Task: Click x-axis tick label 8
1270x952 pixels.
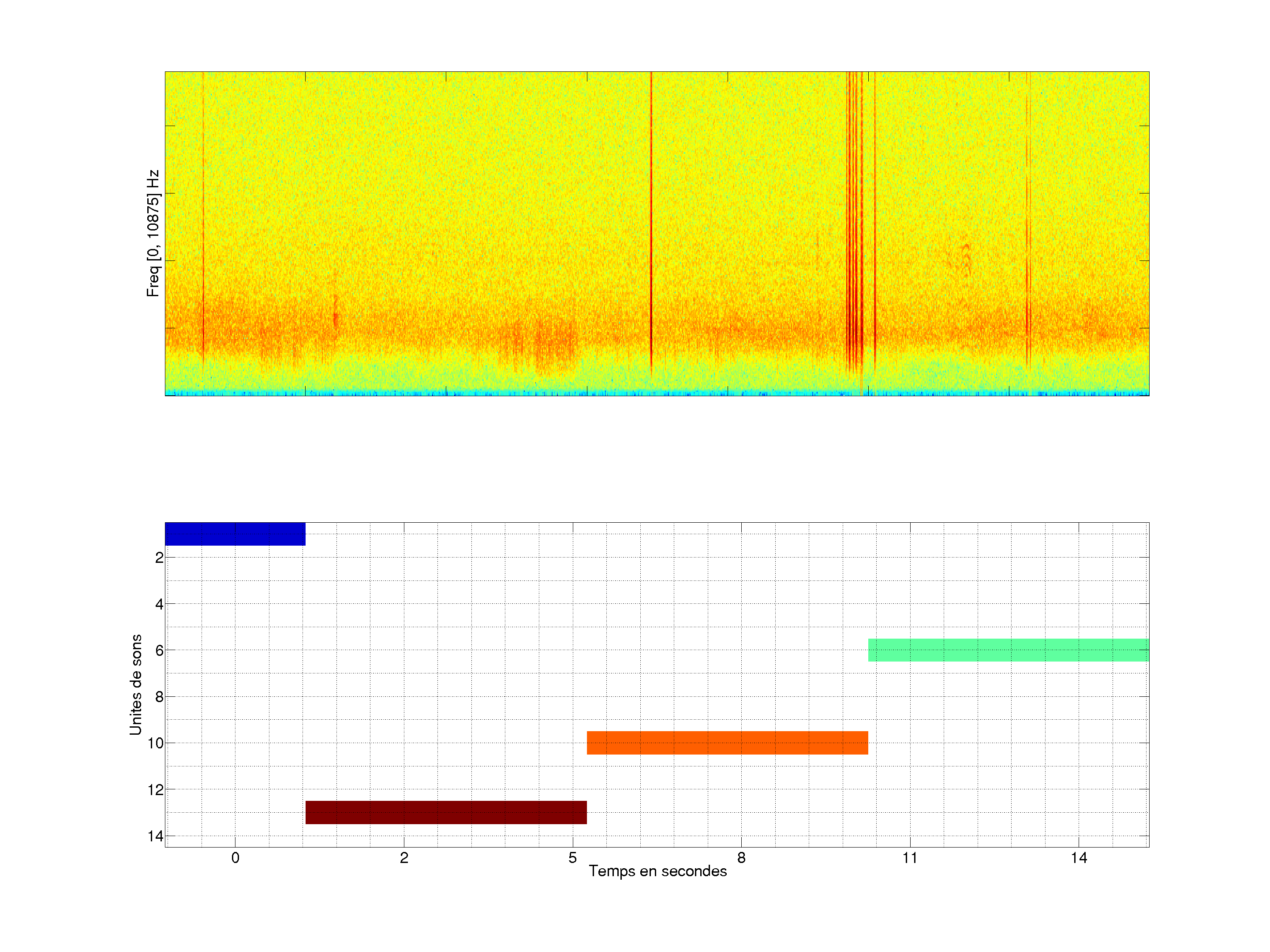Action: coord(741,858)
